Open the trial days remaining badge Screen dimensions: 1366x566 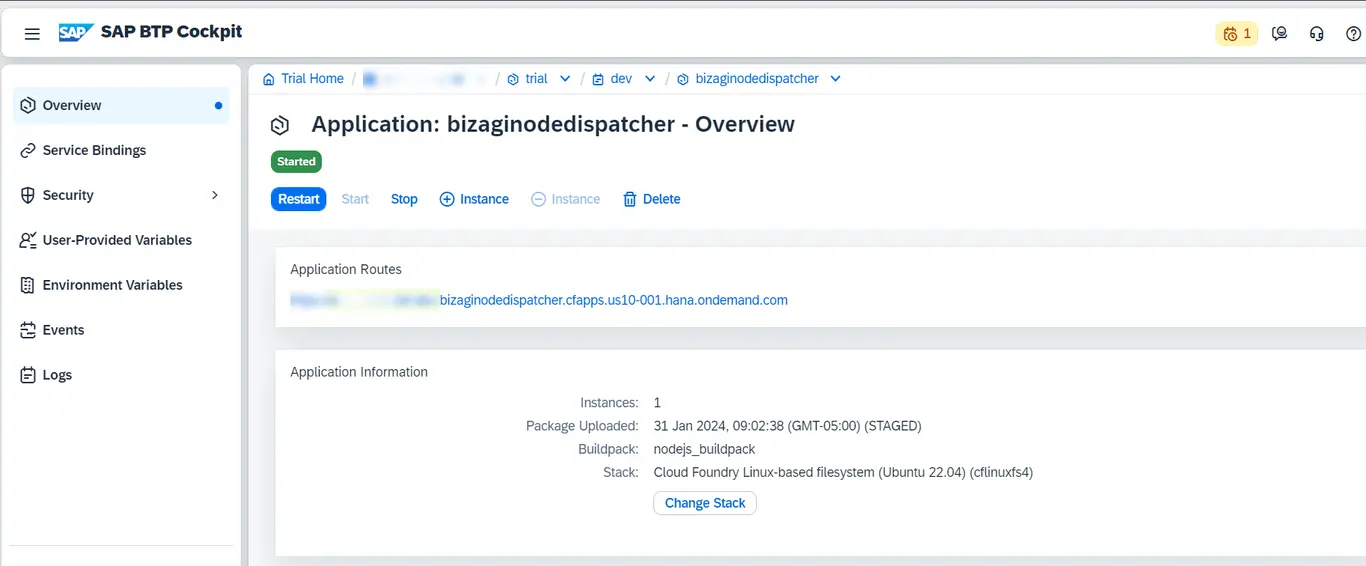point(1237,34)
